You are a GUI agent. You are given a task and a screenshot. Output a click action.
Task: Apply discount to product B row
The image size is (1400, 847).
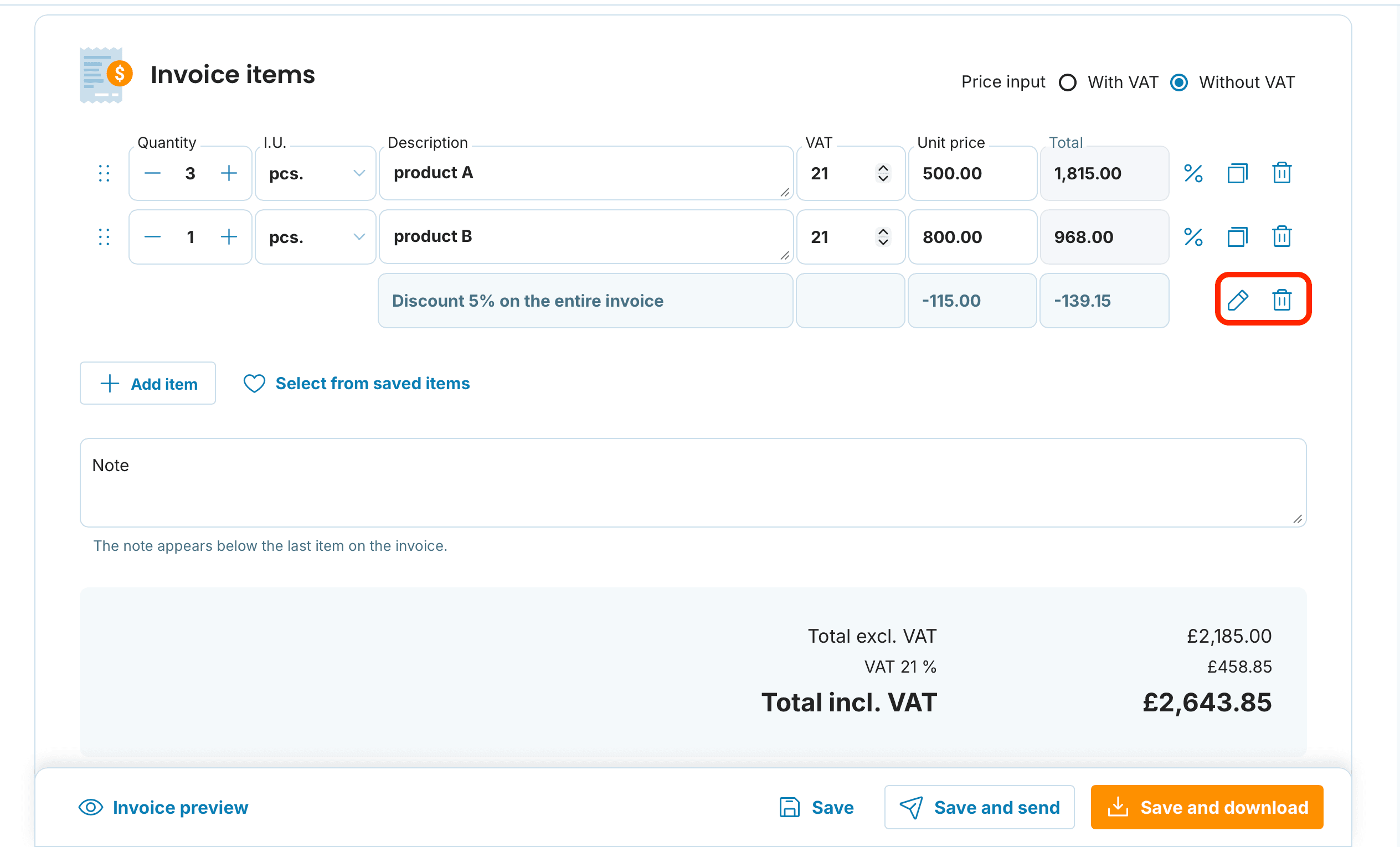(1193, 237)
